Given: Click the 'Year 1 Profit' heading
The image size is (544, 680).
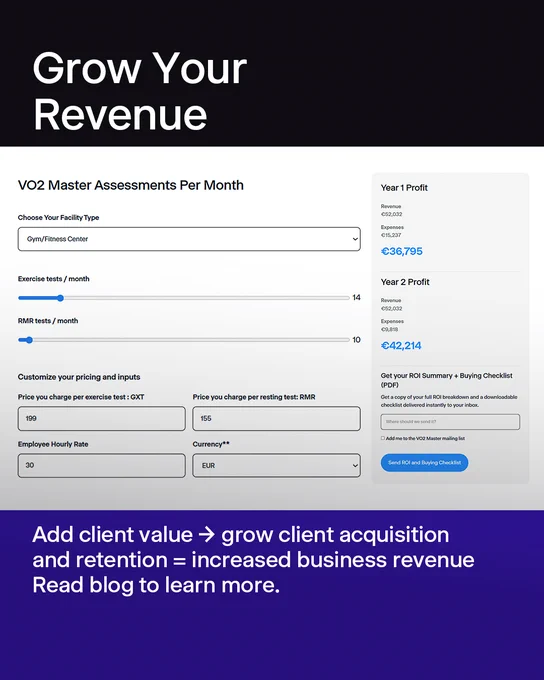Looking at the screenshot, I should click(404, 188).
